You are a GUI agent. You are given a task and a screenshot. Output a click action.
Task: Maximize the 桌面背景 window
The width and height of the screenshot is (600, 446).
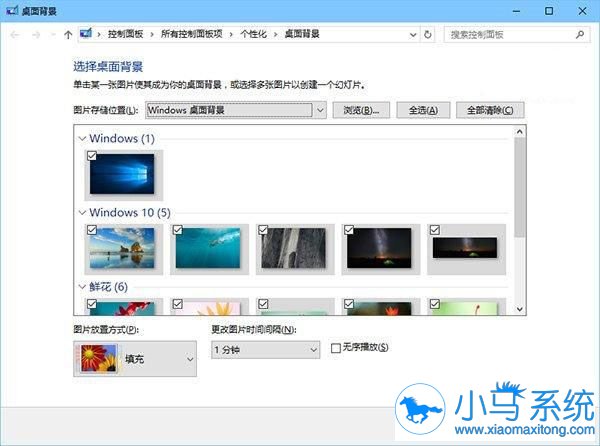pos(549,11)
